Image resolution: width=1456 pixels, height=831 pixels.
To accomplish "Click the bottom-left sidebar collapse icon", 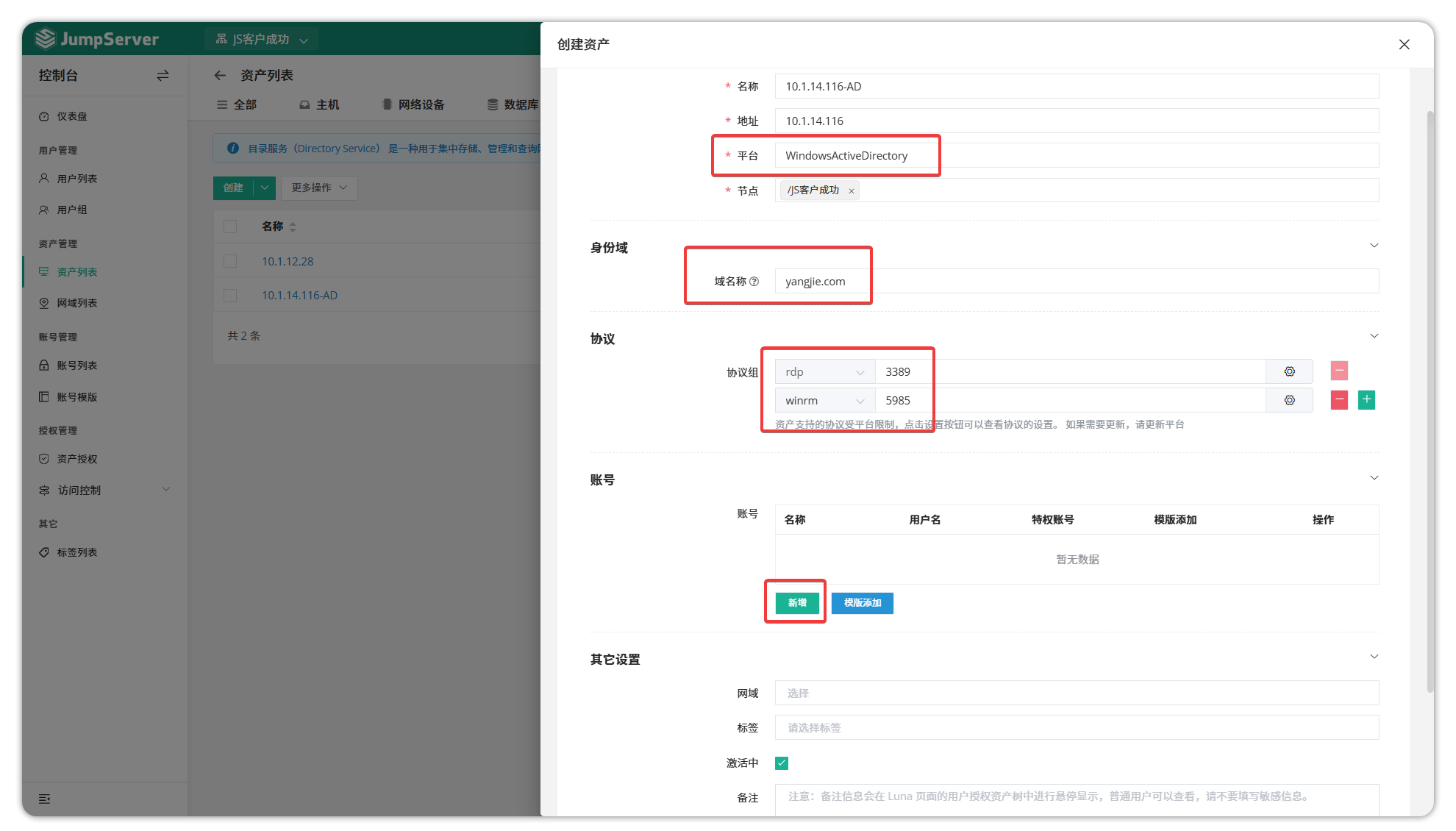I will coord(45,799).
